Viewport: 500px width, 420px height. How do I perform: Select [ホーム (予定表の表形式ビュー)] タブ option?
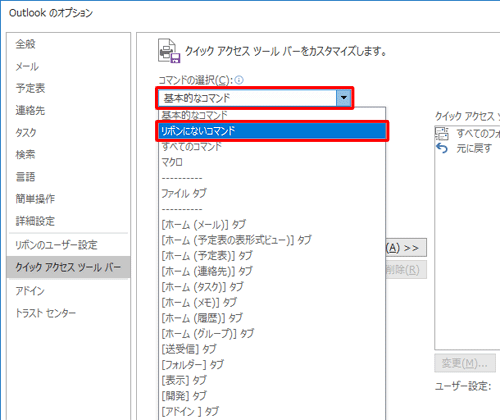click(272, 240)
